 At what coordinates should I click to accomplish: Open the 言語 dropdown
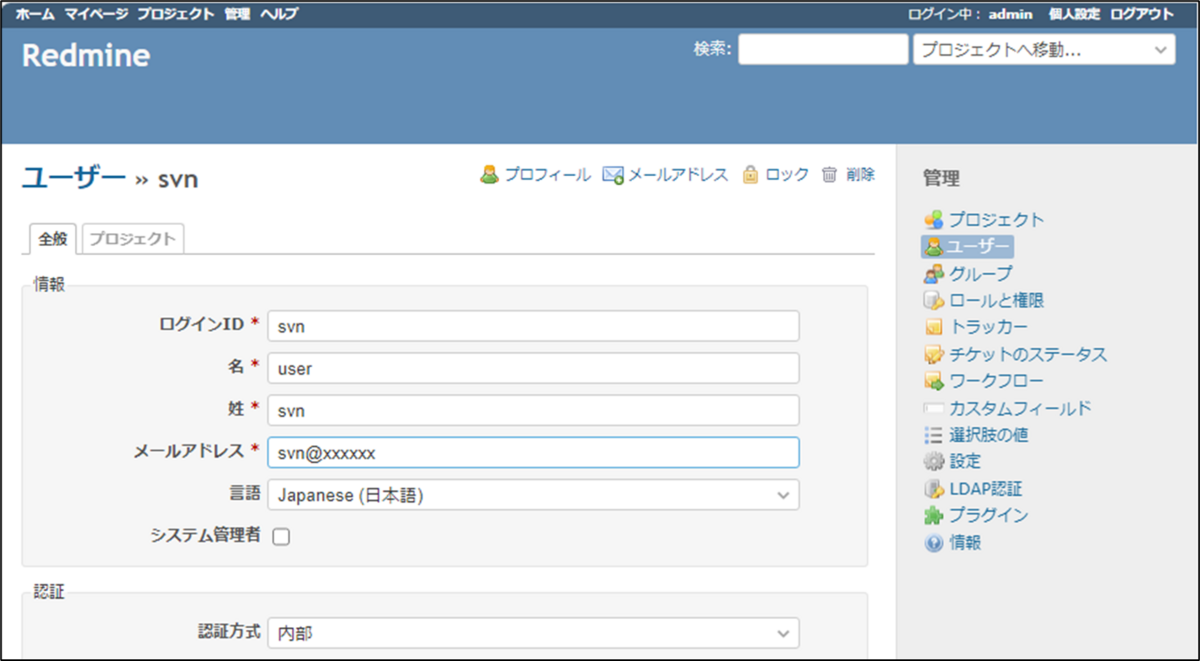pos(533,494)
